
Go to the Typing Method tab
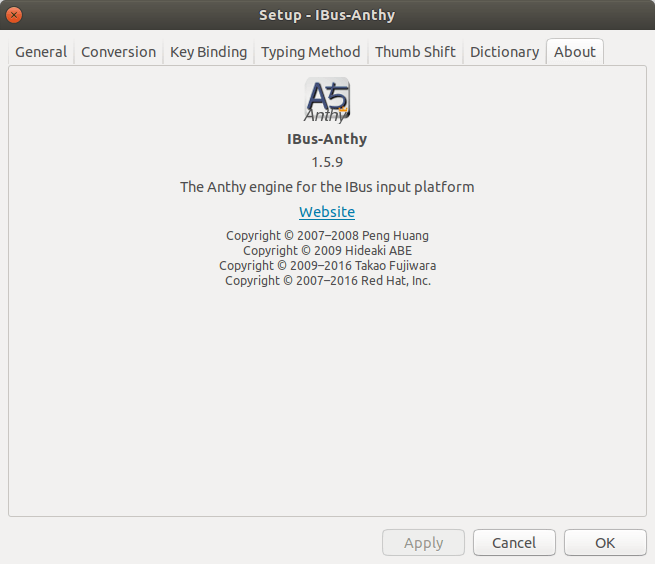coord(310,52)
